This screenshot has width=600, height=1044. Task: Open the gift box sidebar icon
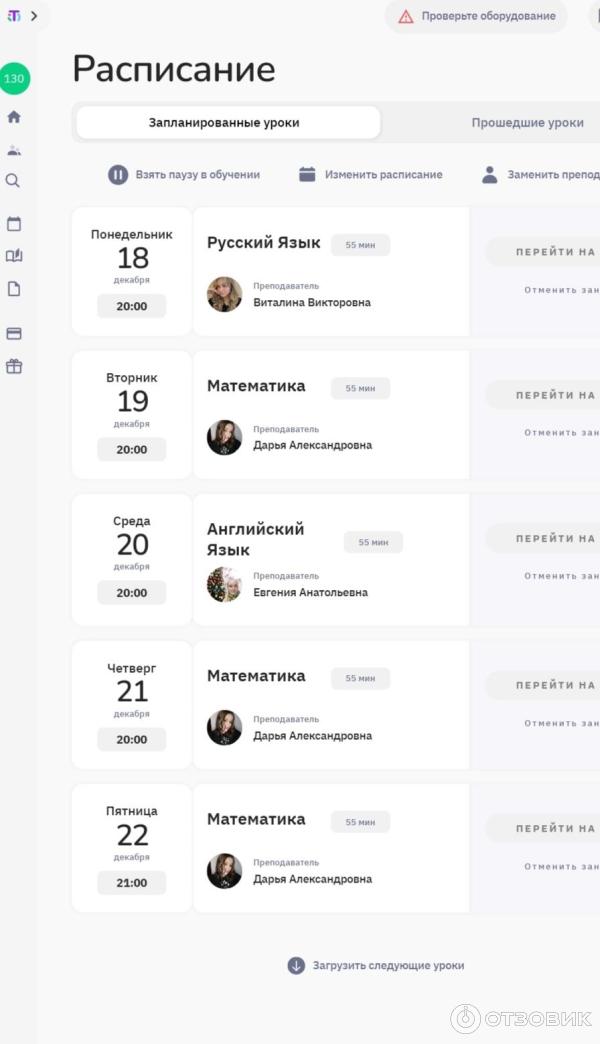(x=14, y=366)
